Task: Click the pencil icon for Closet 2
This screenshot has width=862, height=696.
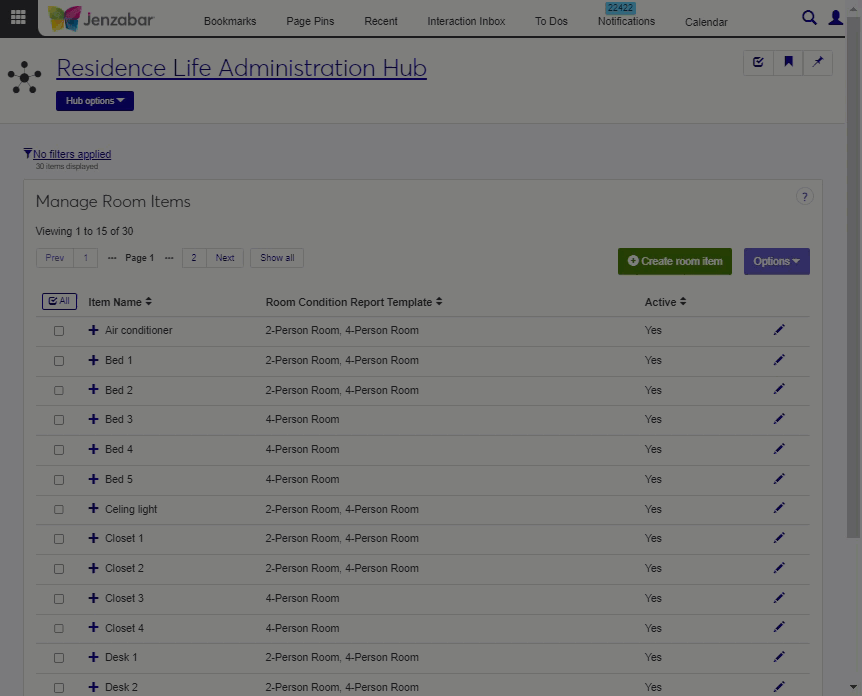Action: (x=779, y=568)
